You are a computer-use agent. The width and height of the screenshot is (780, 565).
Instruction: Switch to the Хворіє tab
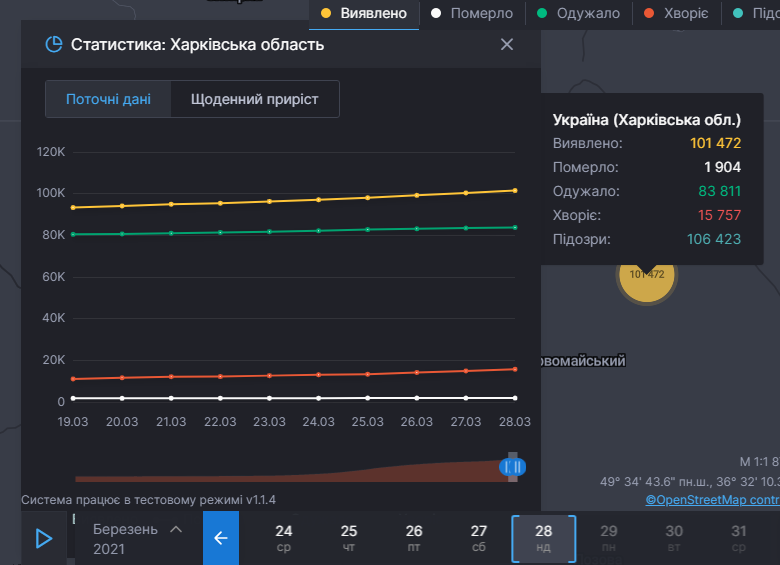[x=677, y=13]
